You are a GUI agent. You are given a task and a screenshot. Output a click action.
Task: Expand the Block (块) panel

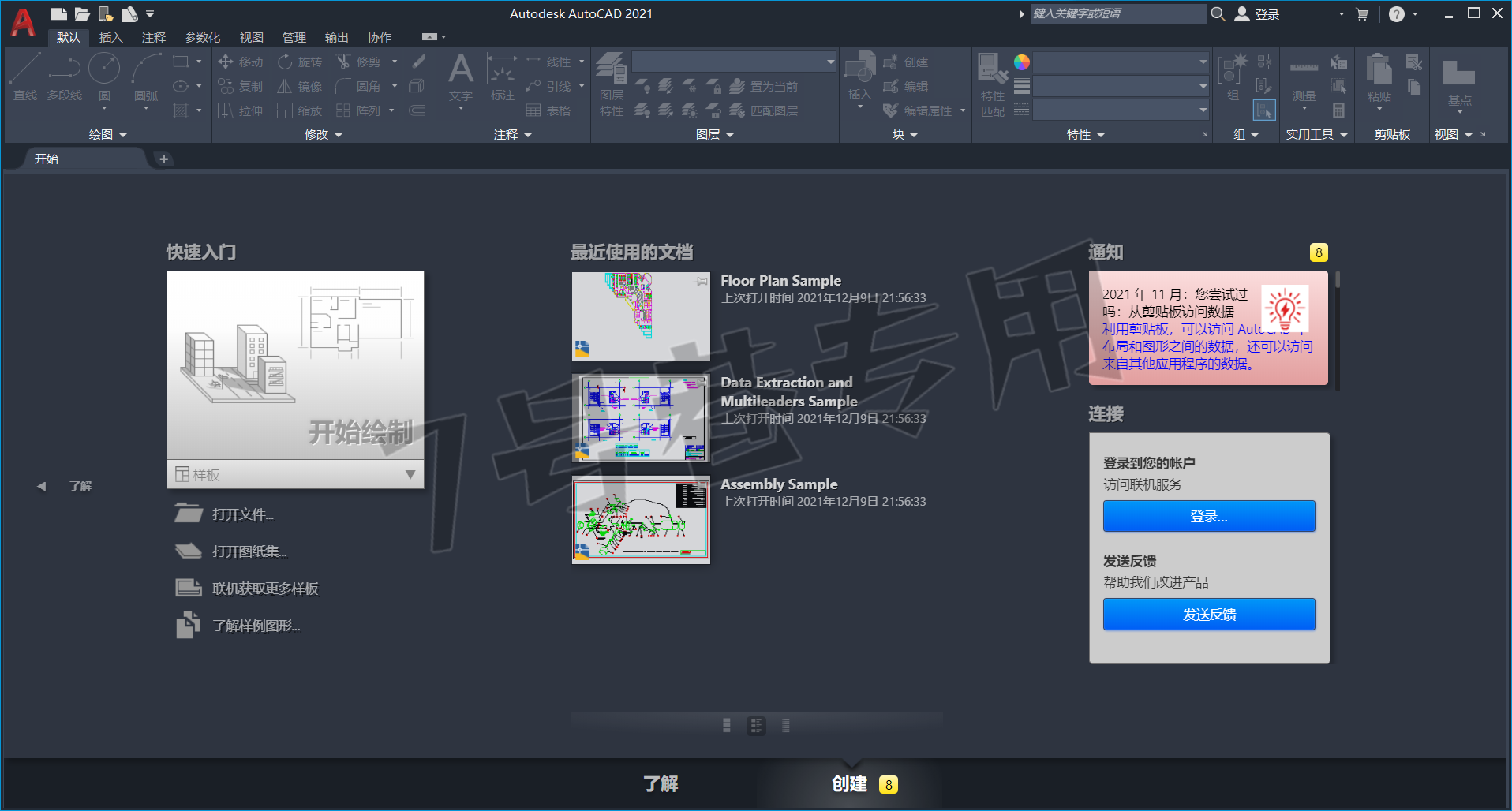pos(905,135)
